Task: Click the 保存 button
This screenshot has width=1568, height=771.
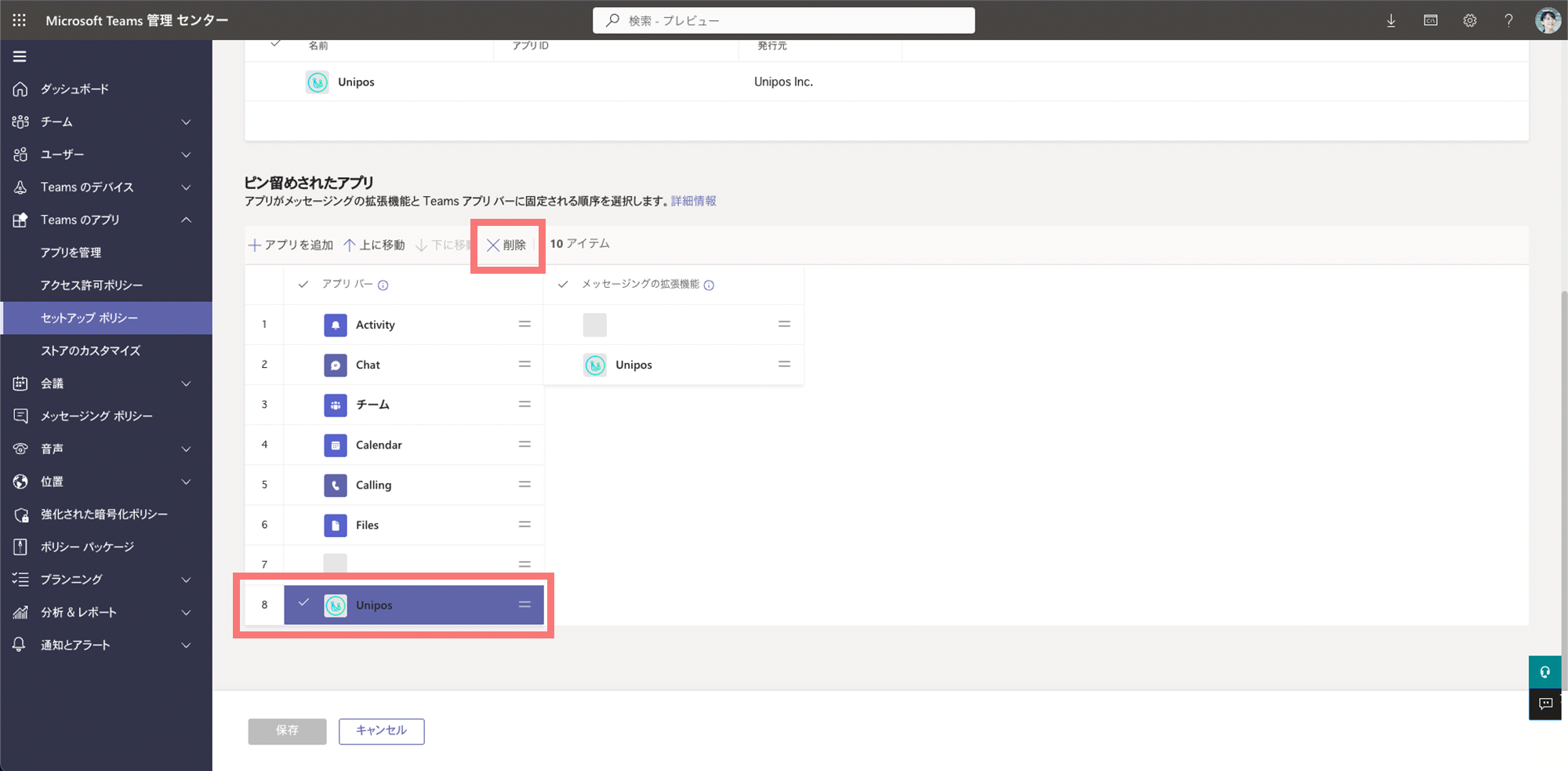Action: click(x=287, y=731)
